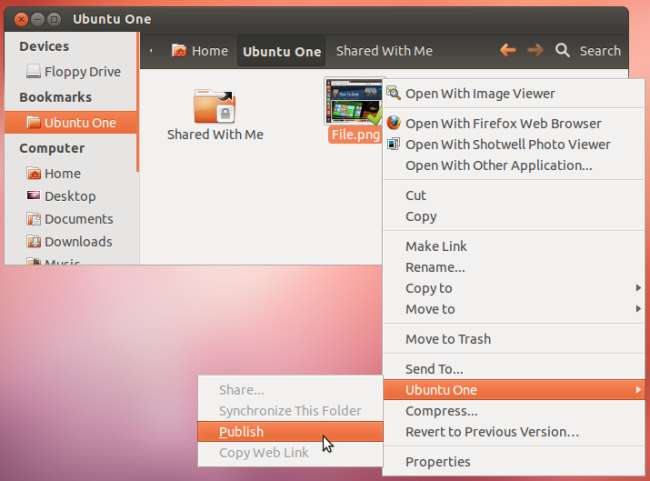
Task: Click the Shared With Me path button
Action: pos(384,51)
